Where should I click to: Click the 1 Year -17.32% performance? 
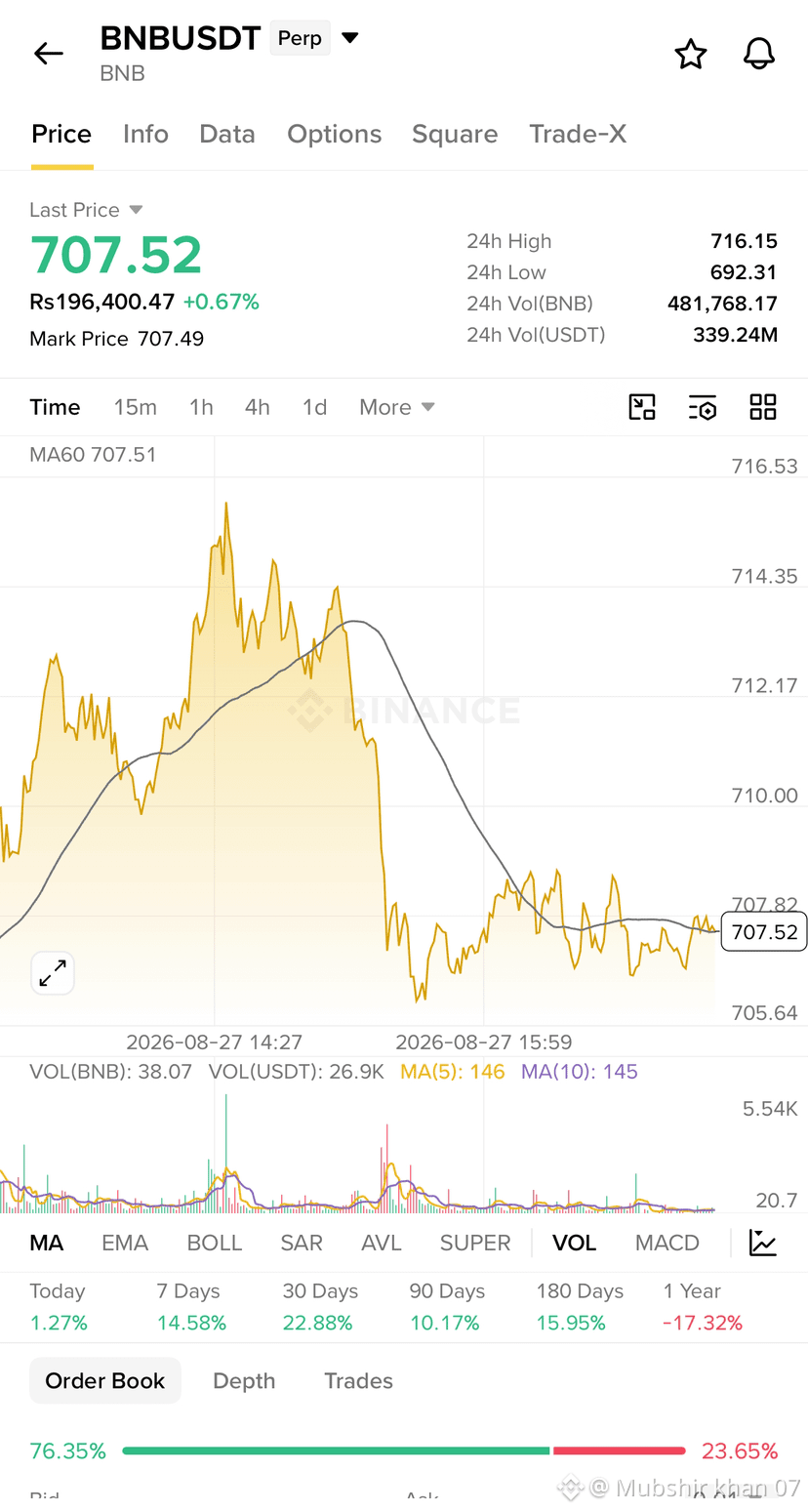703,1306
